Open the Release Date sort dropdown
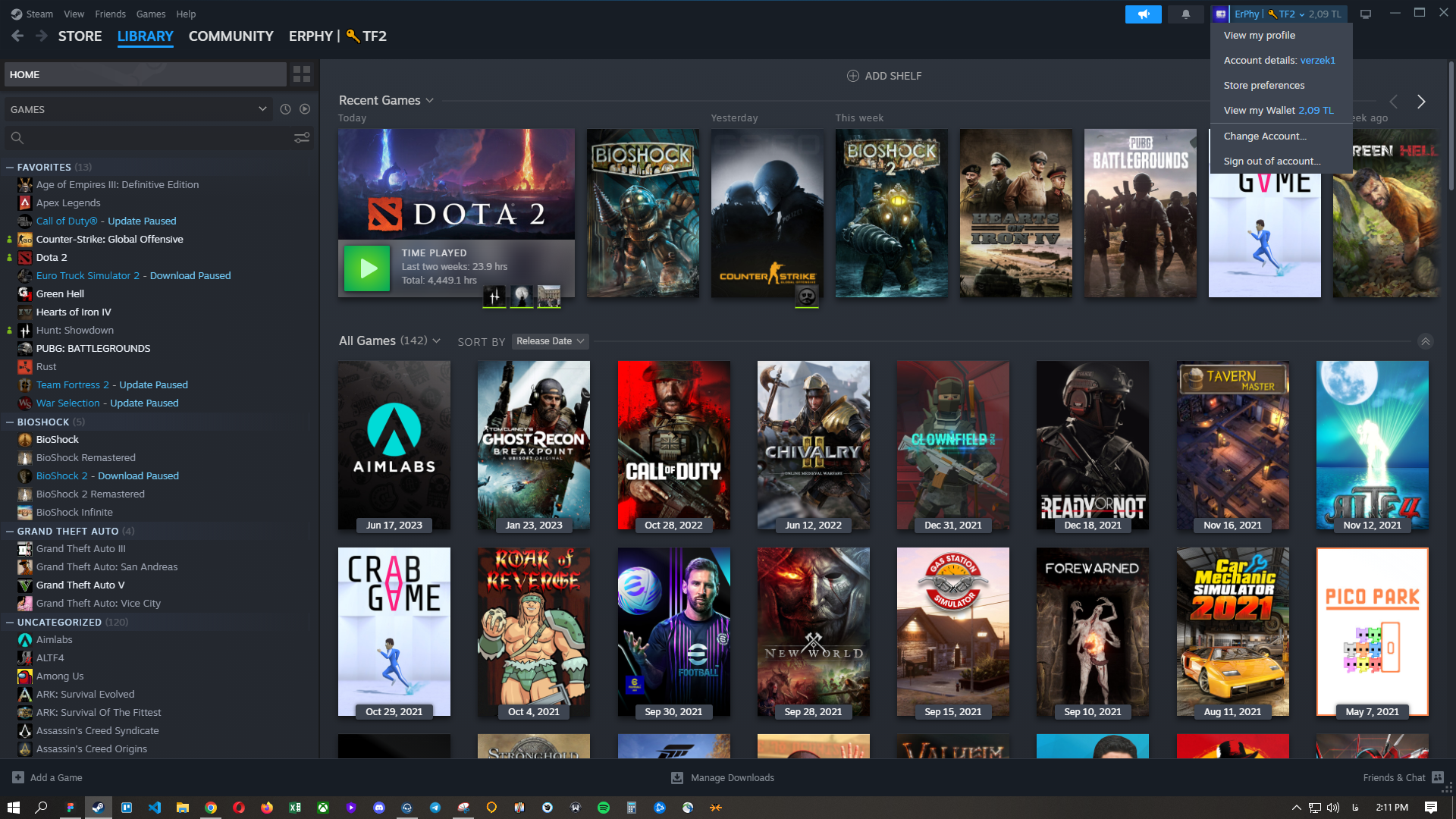This screenshot has width=1456, height=819. (550, 341)
